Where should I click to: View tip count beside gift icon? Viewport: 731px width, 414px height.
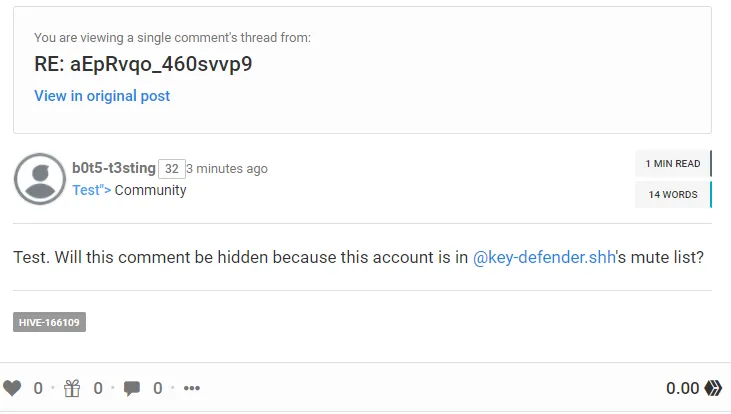click(x=98, y=388)
